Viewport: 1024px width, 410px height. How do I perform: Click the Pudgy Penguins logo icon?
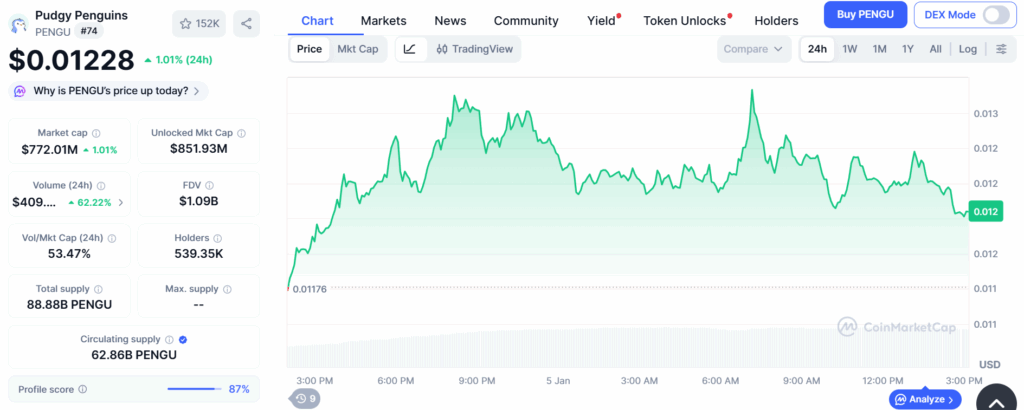coord(17,22)
